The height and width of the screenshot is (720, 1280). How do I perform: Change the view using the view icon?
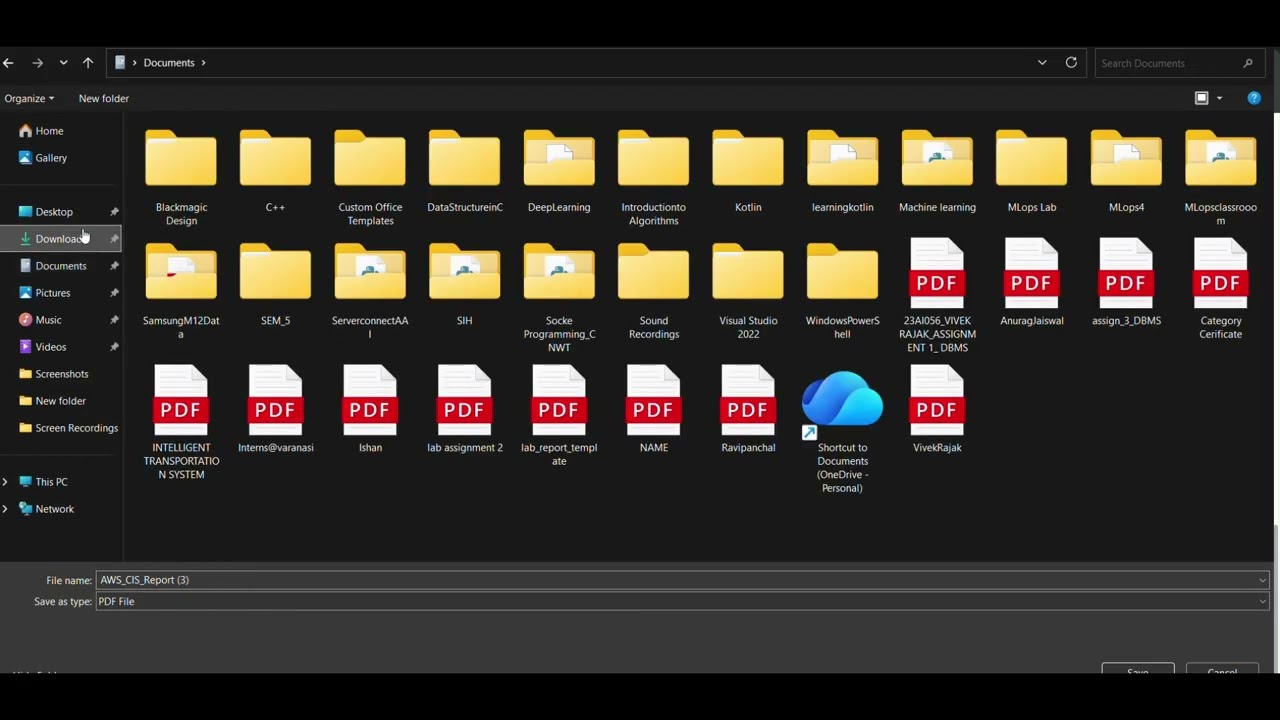click(x=1202, y=98)
